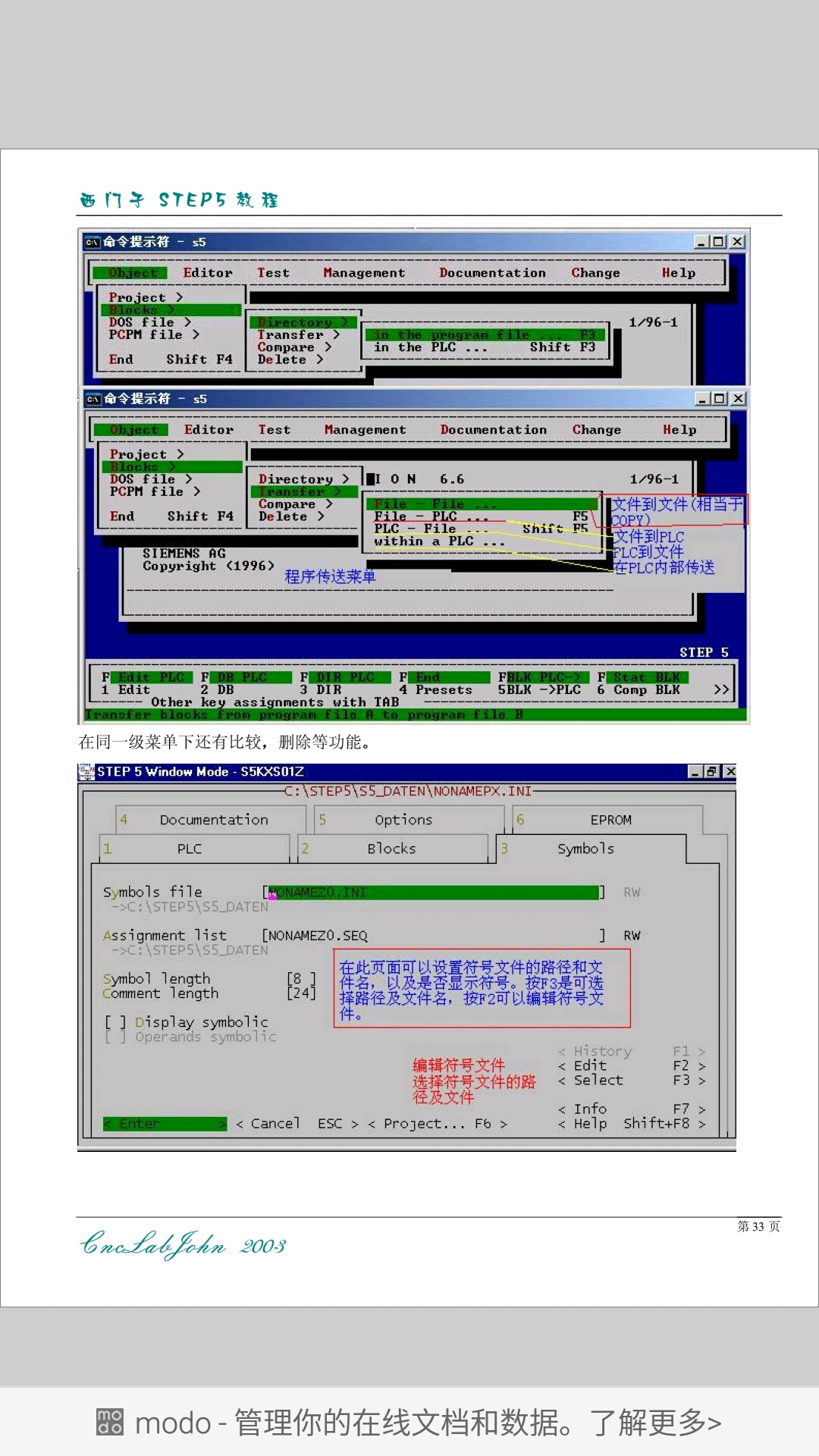Click Comment length value field
This screenshot has height=1456, width=819.
click(x=301, y=993)
